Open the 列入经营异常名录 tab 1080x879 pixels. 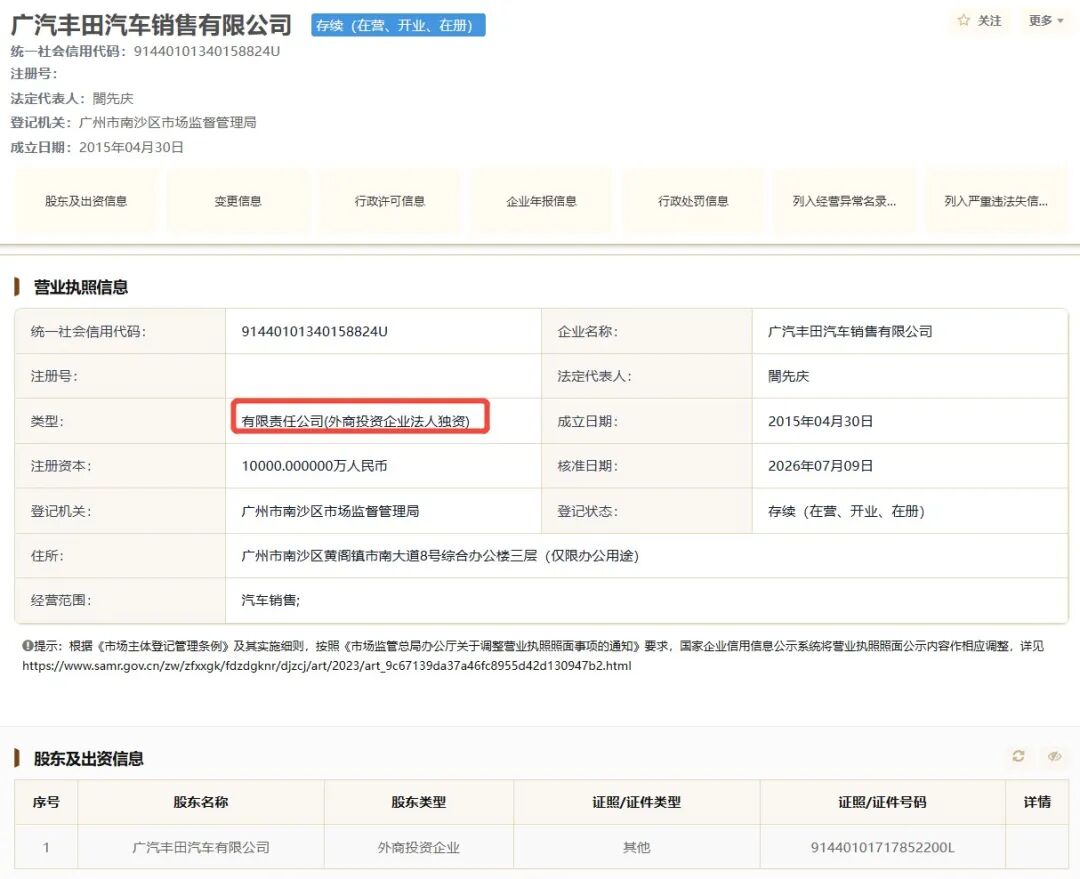tap(844, 201)
